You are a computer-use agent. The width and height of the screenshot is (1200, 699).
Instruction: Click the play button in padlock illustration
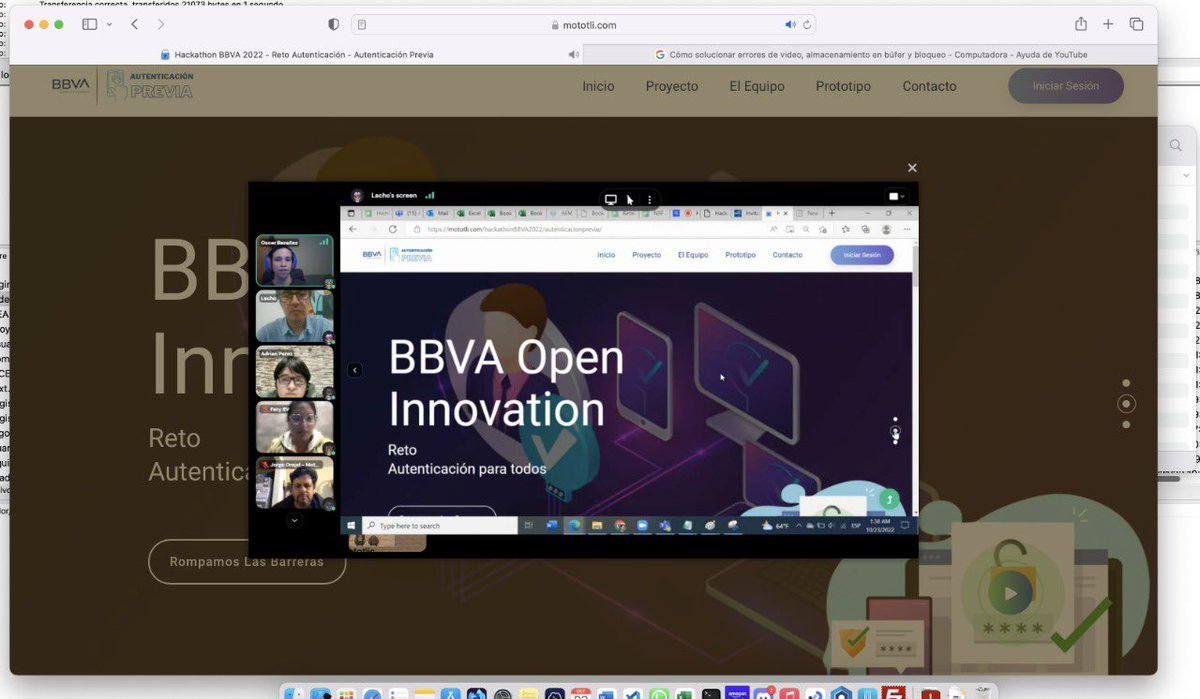1010,594
